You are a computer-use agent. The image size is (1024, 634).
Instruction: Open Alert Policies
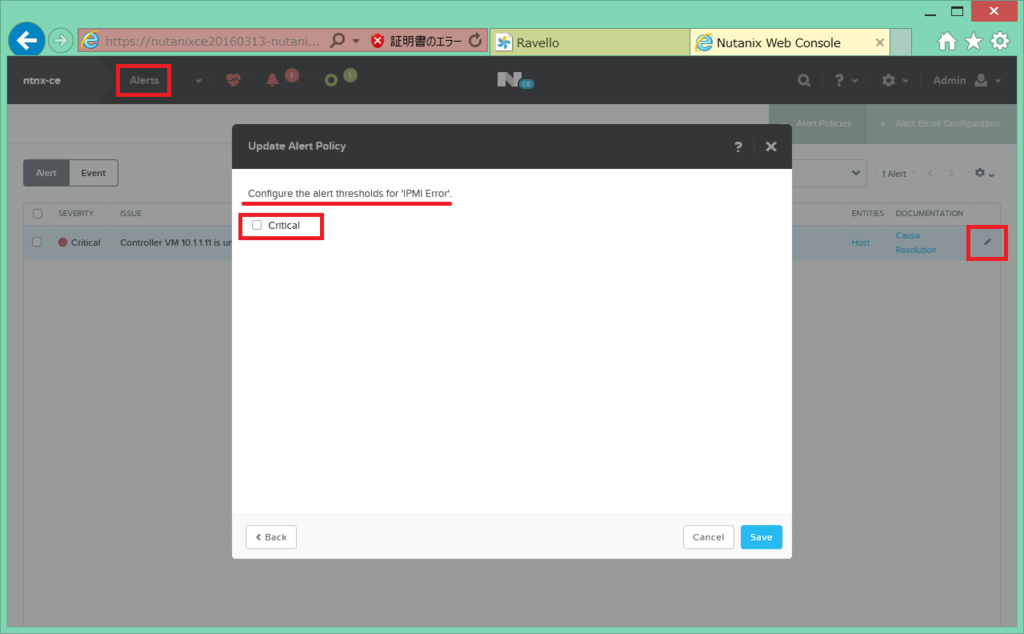pos(818,123)
